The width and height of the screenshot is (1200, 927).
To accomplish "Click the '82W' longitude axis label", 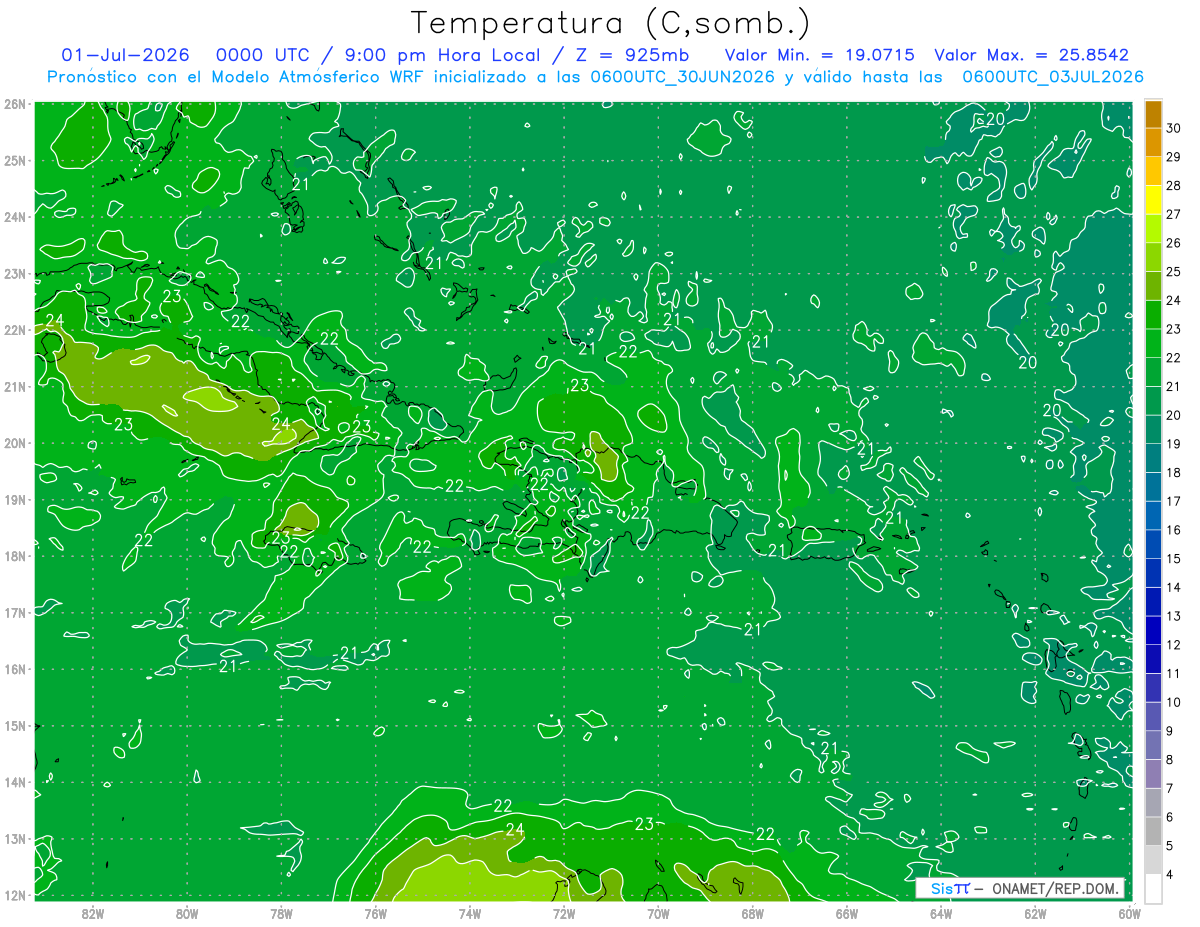I will point(93,913).
